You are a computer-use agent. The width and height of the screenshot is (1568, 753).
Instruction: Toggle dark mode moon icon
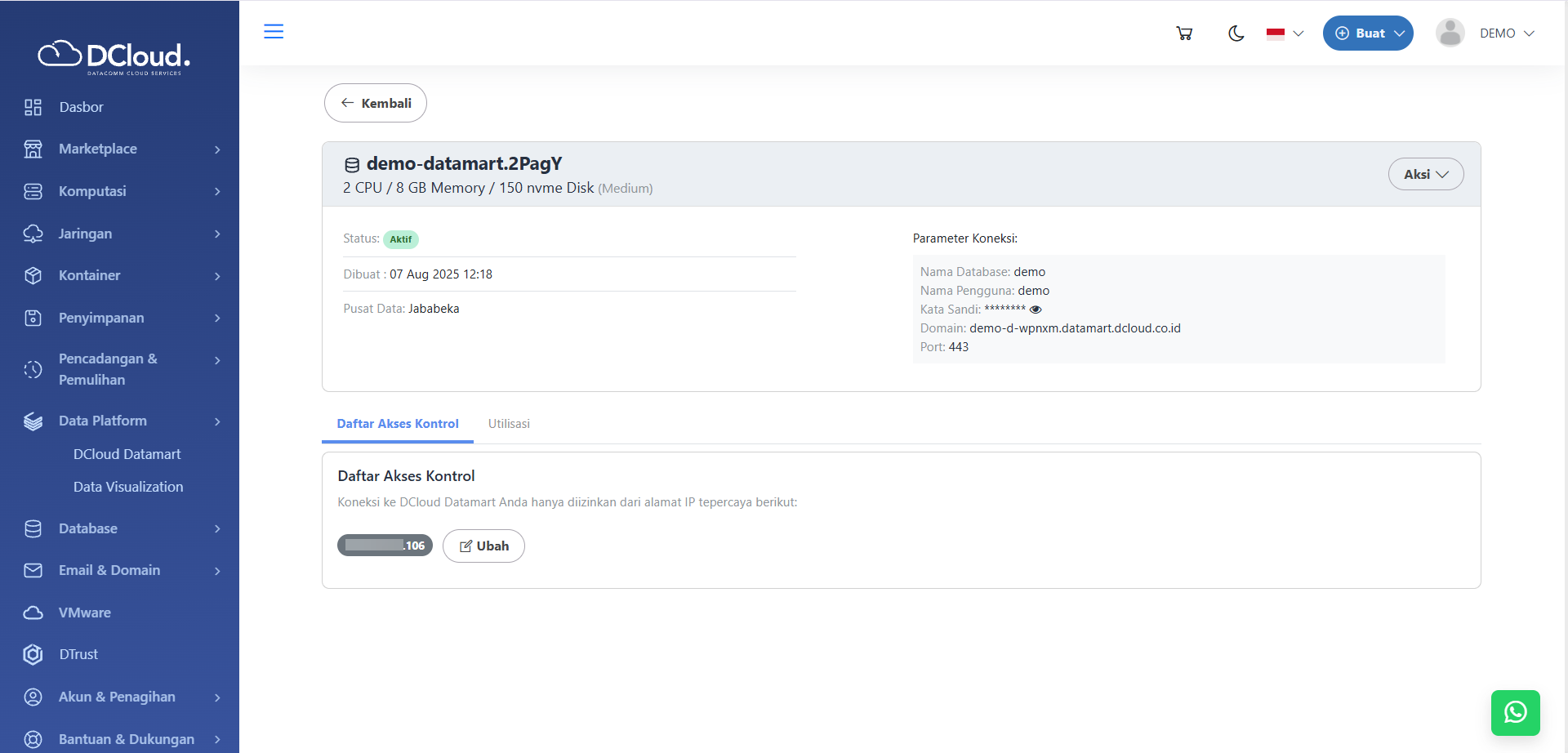[1236, 33]
